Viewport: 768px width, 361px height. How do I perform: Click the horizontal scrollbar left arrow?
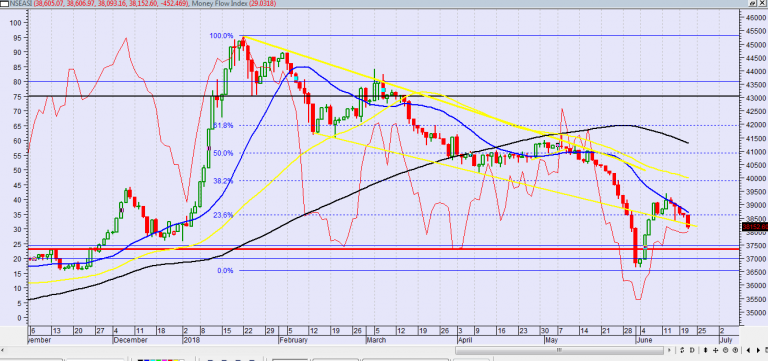[2, 350]
